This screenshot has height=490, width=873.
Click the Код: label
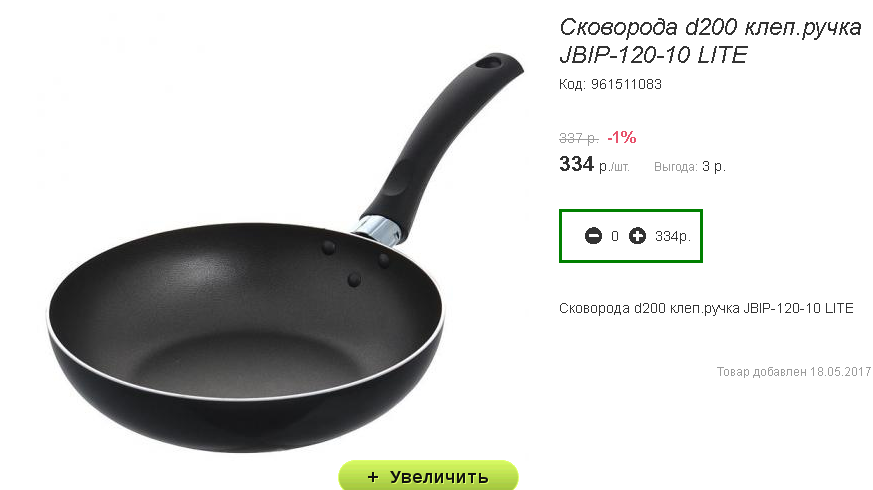[572, 84]
